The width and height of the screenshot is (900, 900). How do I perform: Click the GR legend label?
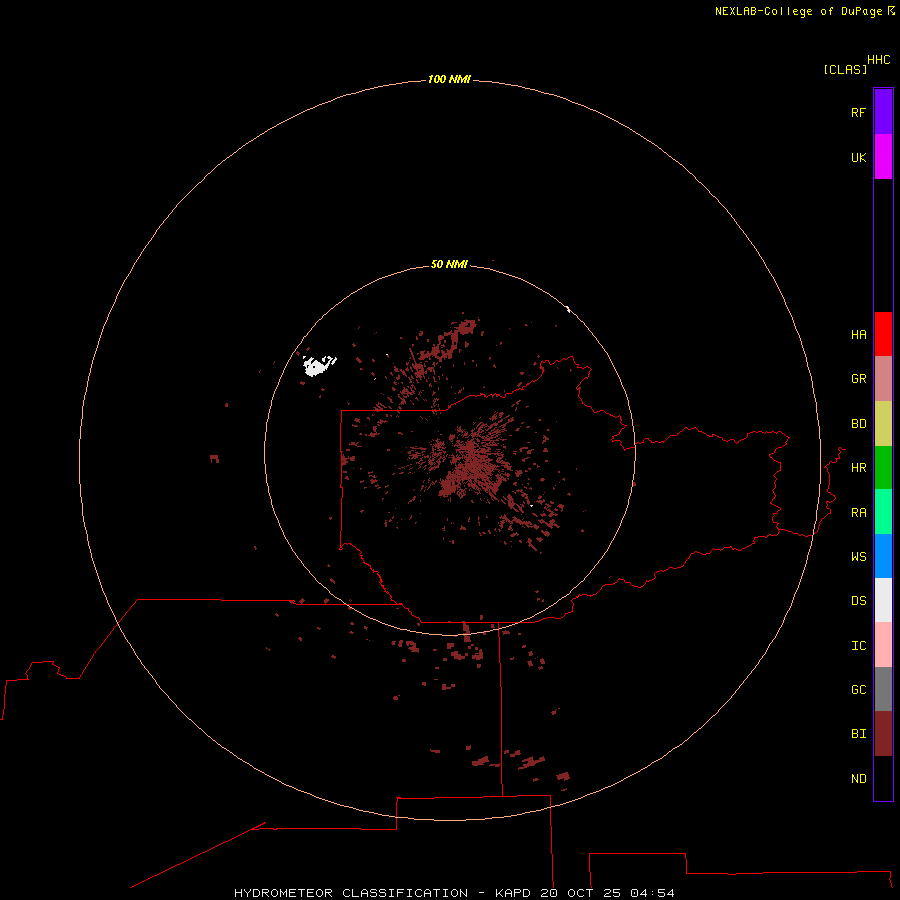point(858,379)
